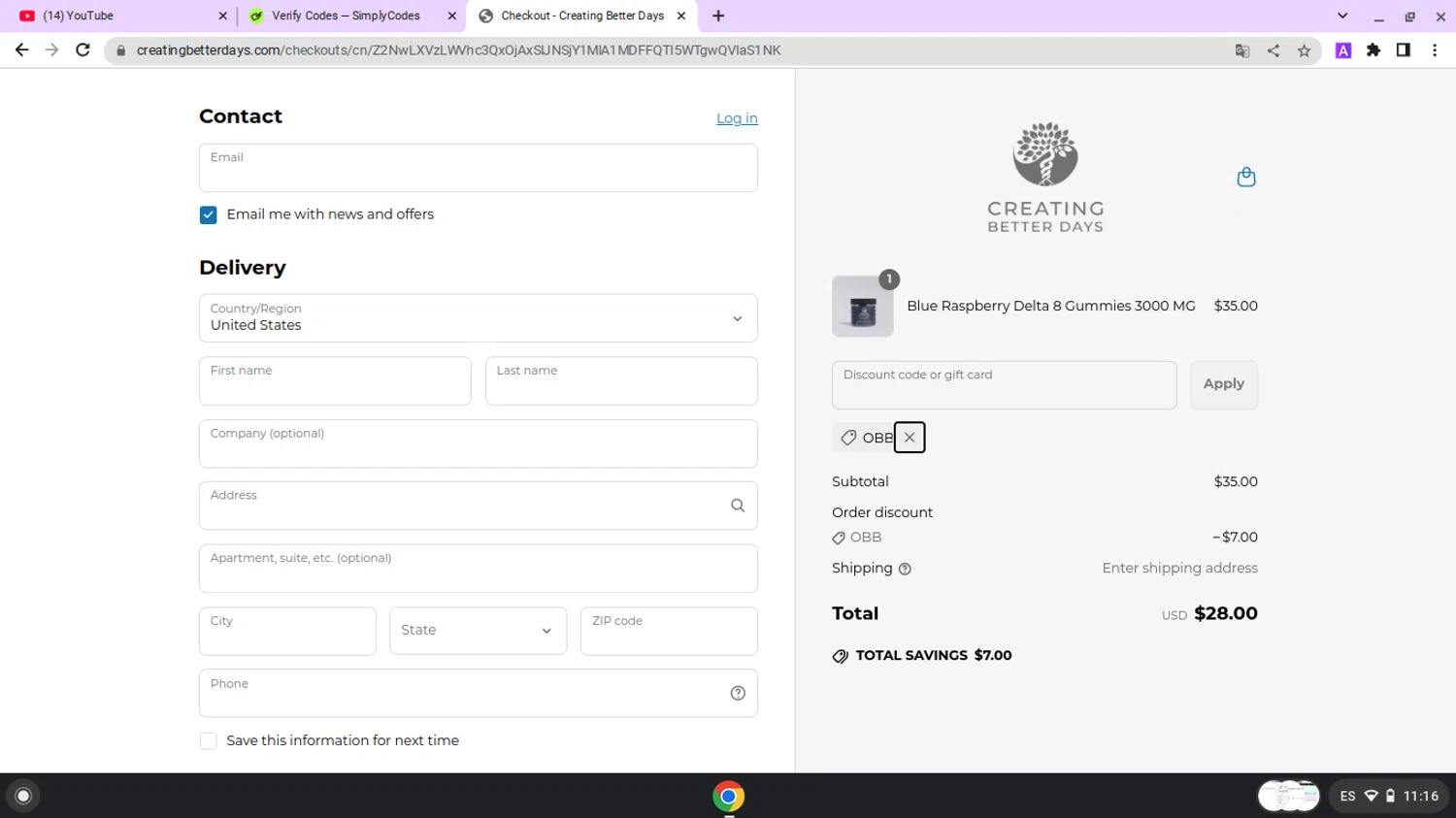
Task: Click the Company (optional) field
Action: (479, 443)
